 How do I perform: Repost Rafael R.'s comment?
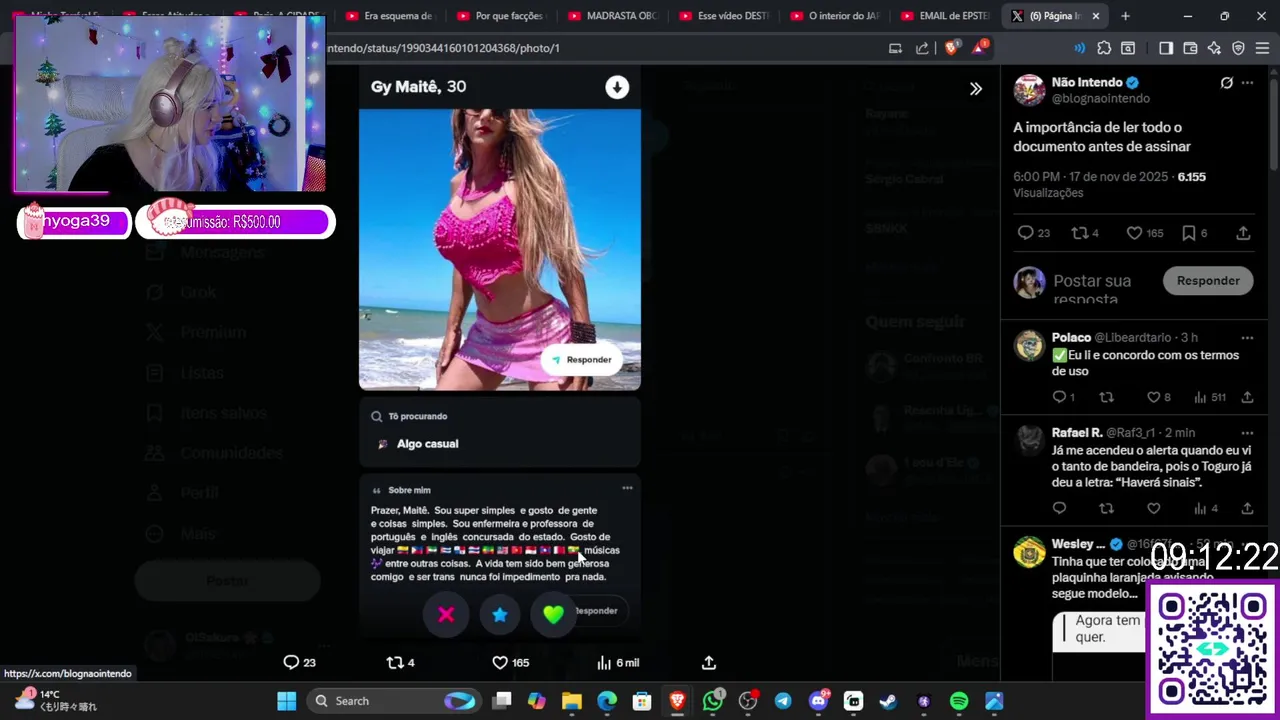click(1106, 508)
